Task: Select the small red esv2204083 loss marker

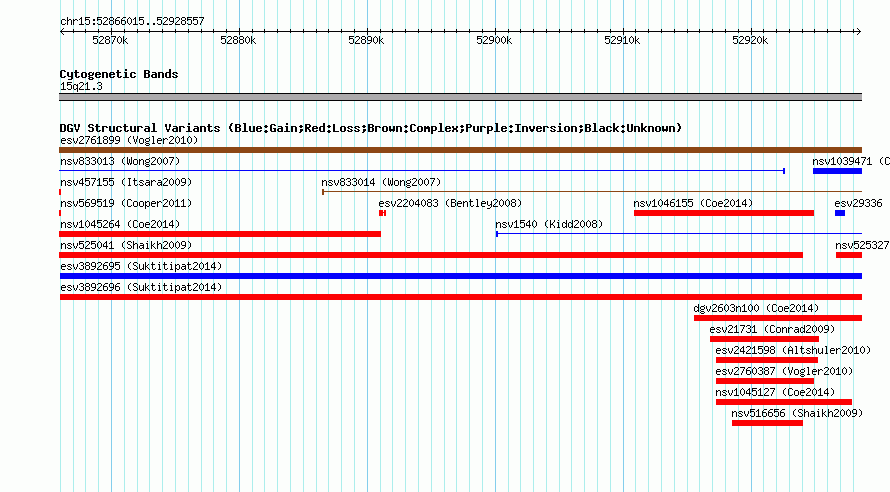Action: point(383,213)
